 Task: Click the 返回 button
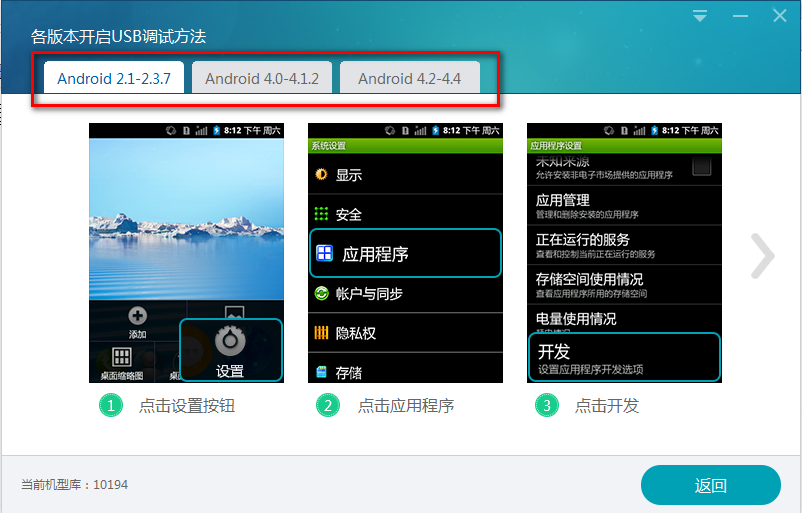[x=710, y=485]
